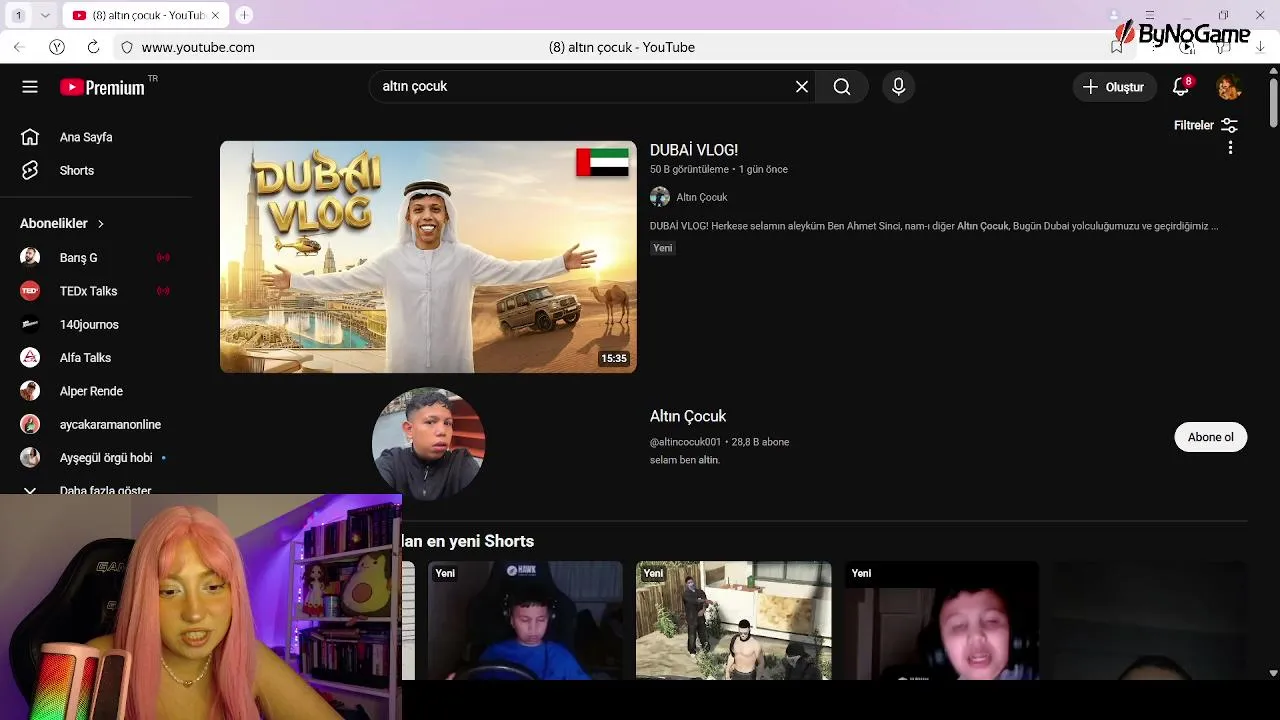Screen dimensions: 1280x720
Task: Click the tab counter showing 1
Action: (18, 15)
